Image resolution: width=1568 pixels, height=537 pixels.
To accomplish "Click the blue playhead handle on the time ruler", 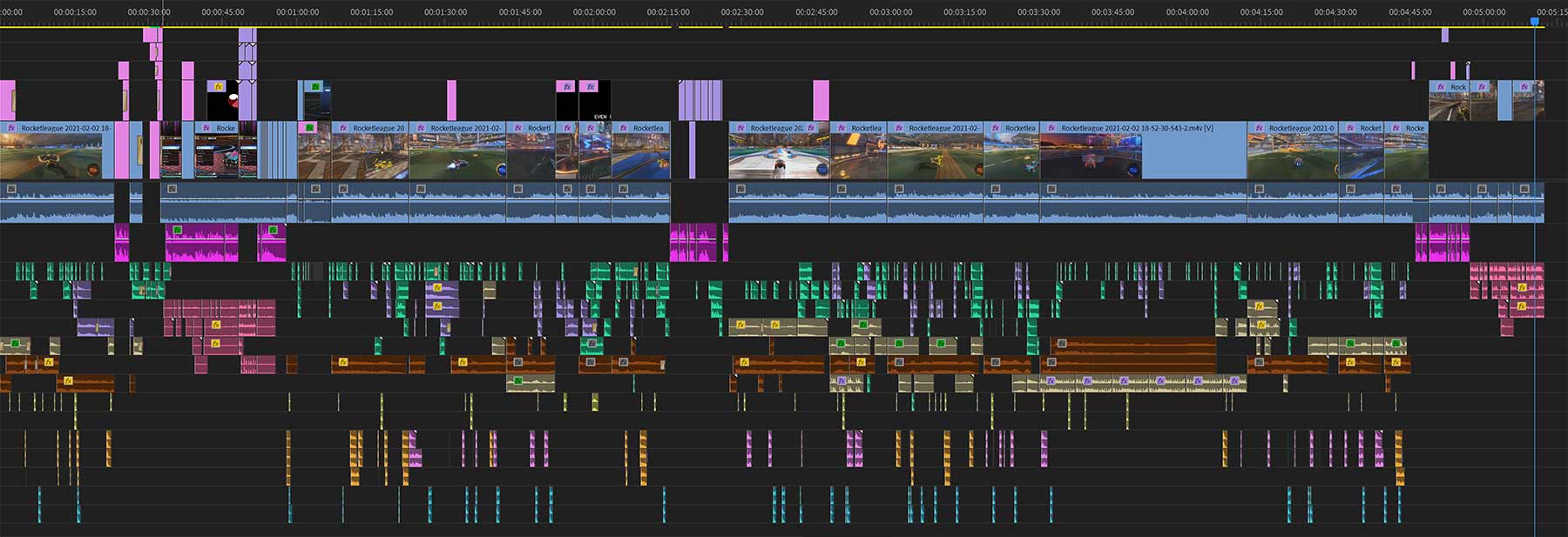I will point(1535,21).
